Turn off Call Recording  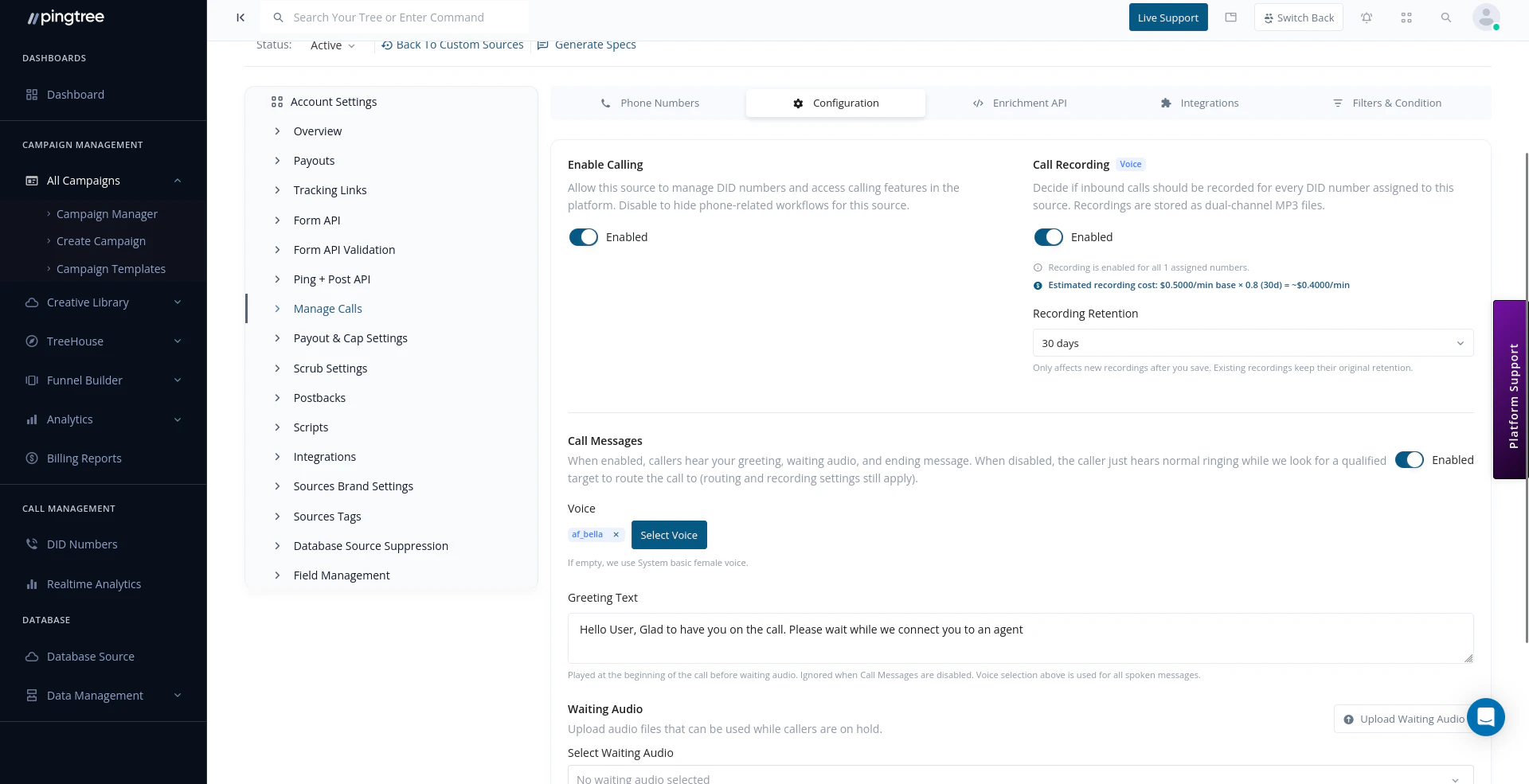point(1048,236)
